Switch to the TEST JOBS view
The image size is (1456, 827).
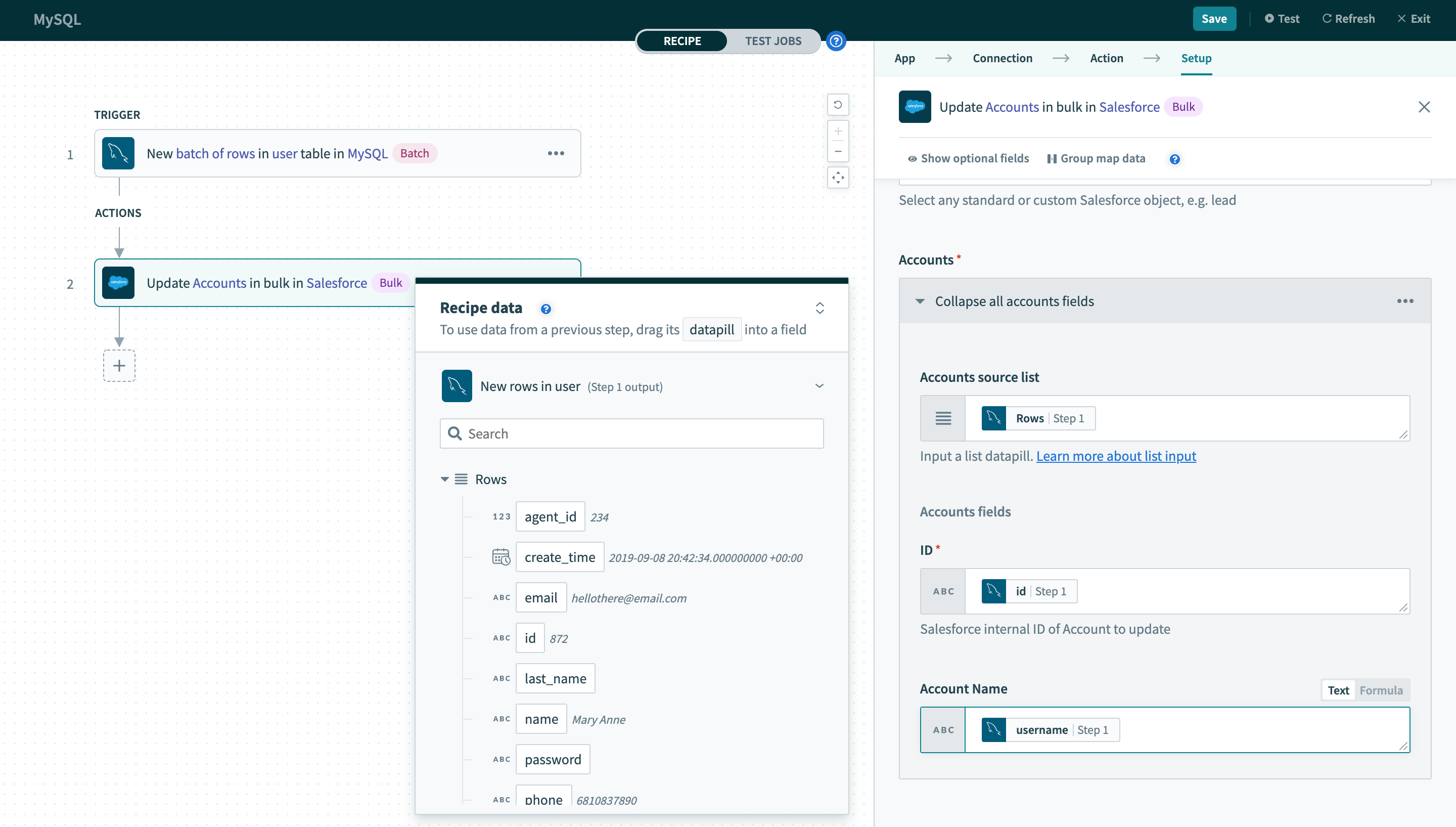[x=772, y=41]
